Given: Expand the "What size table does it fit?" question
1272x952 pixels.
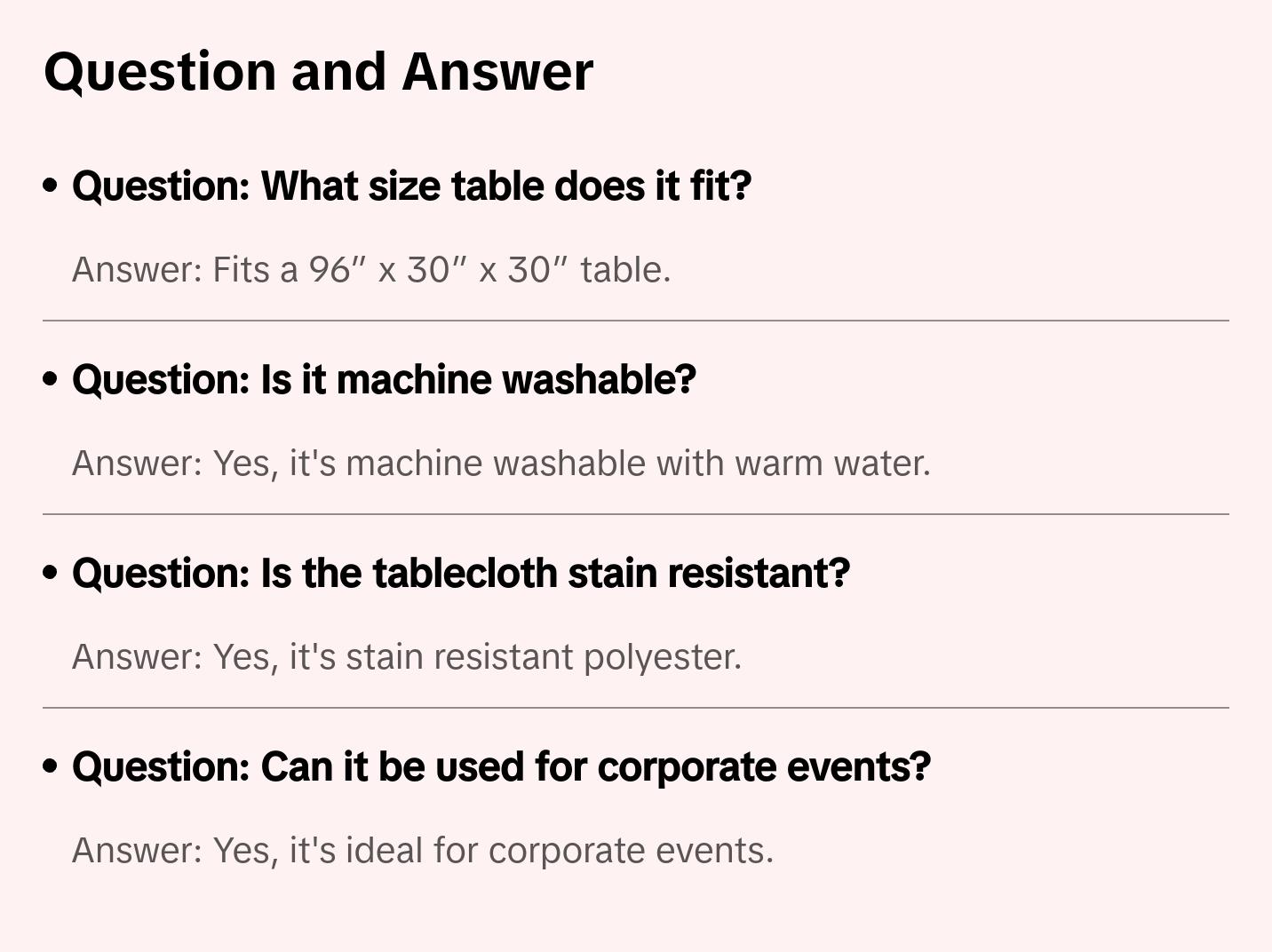Looking at the screenshot, I should coord(411,186).
